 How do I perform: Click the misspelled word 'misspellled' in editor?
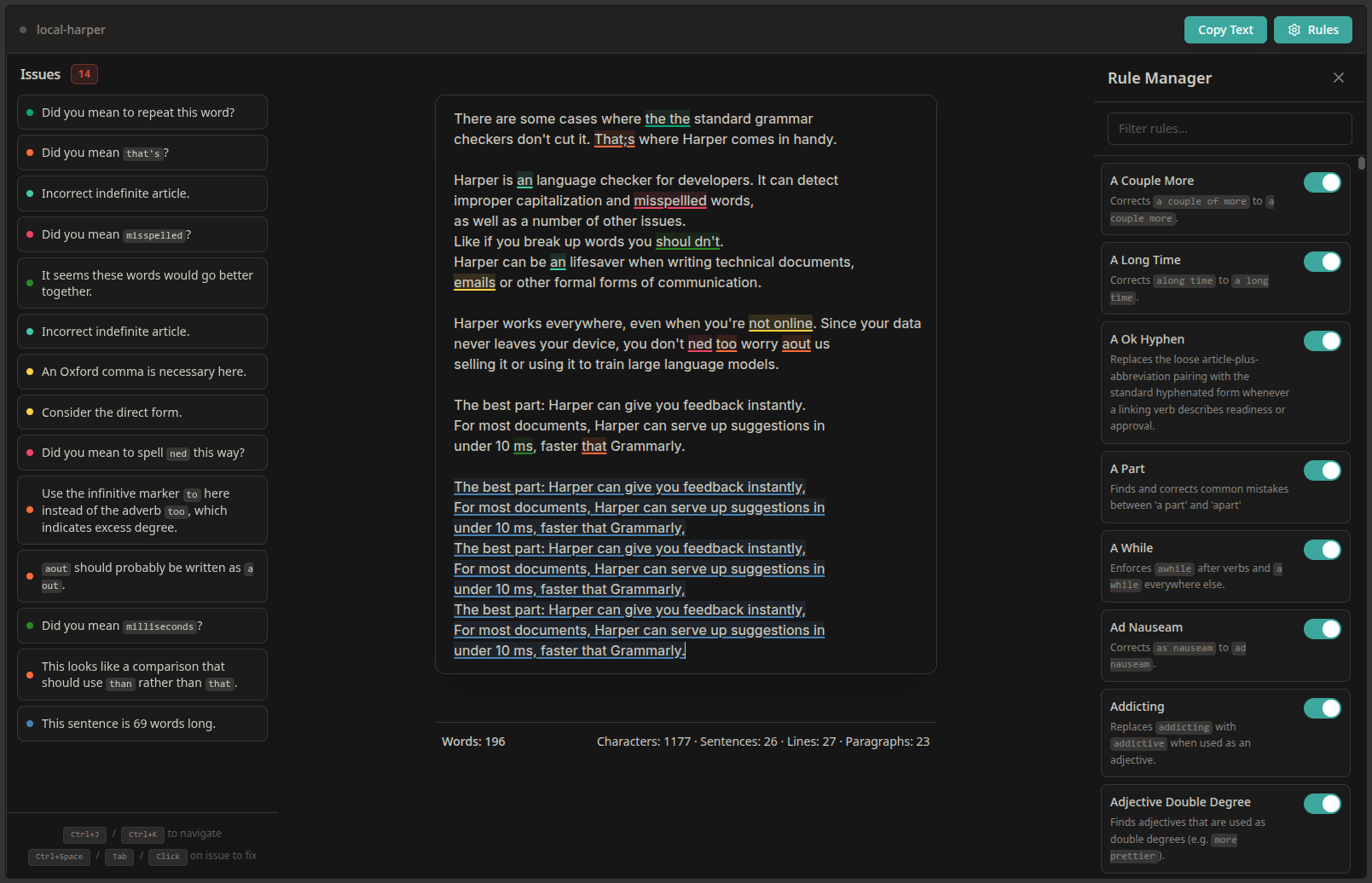click(670, 201)
